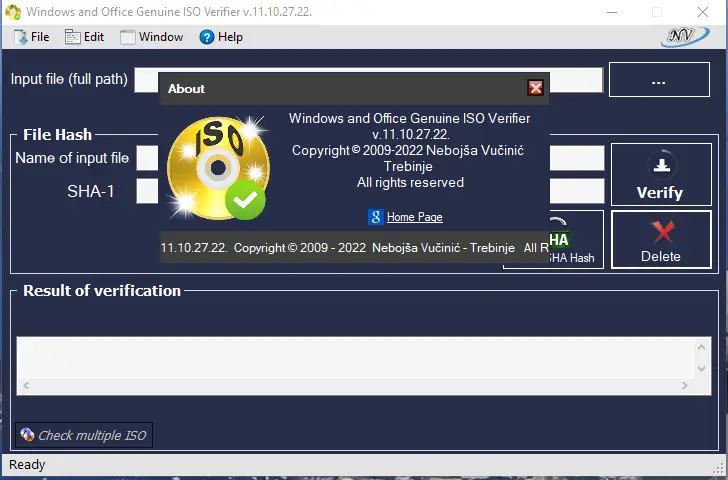Click the Verify button
728x480 pixels.
661,175
